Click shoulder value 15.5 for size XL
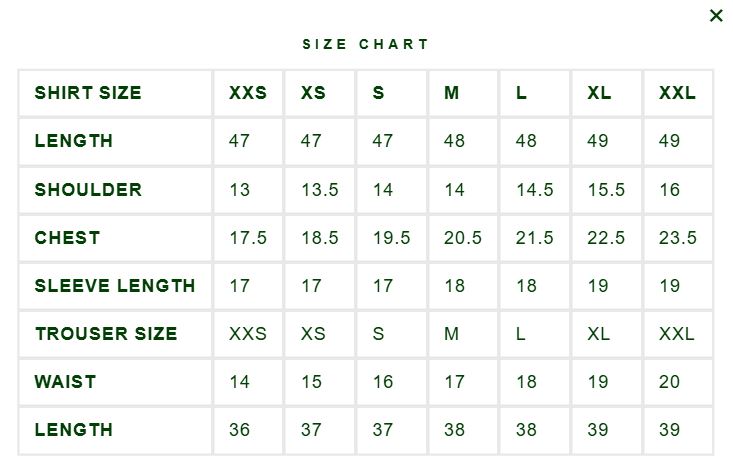 click(606, 190)
